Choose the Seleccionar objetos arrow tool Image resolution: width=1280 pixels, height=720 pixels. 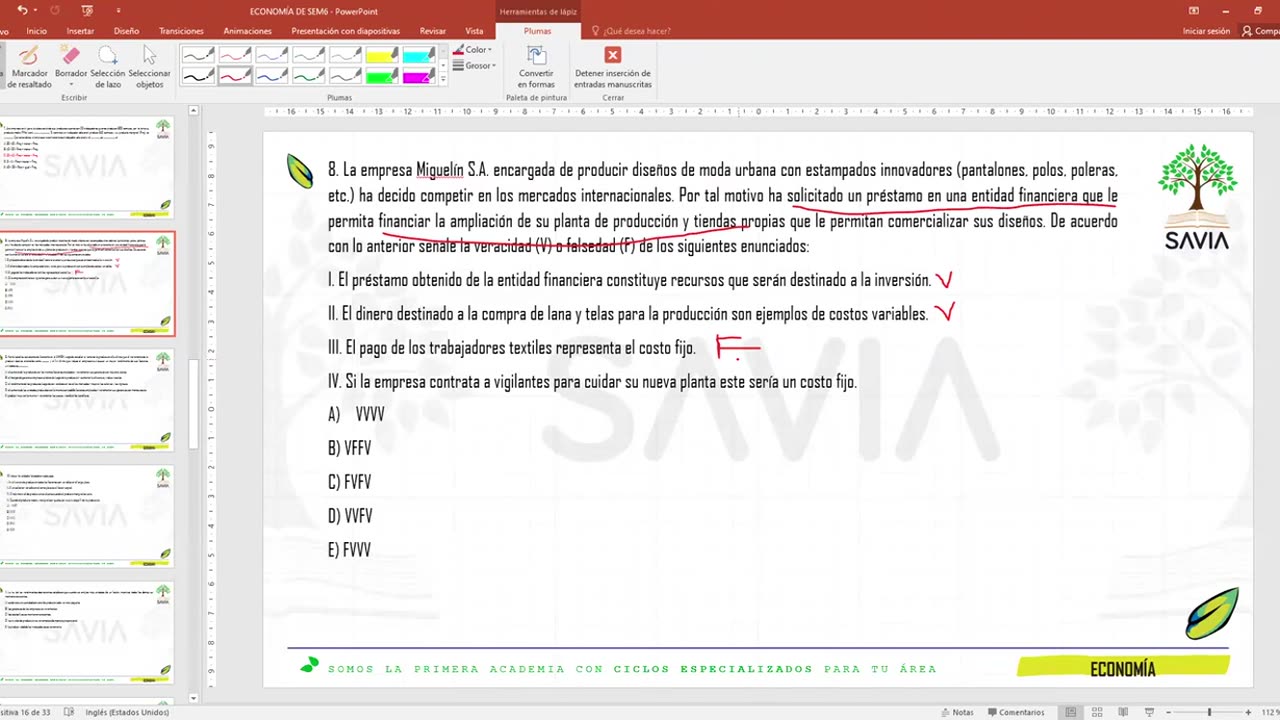coord(150,66)
